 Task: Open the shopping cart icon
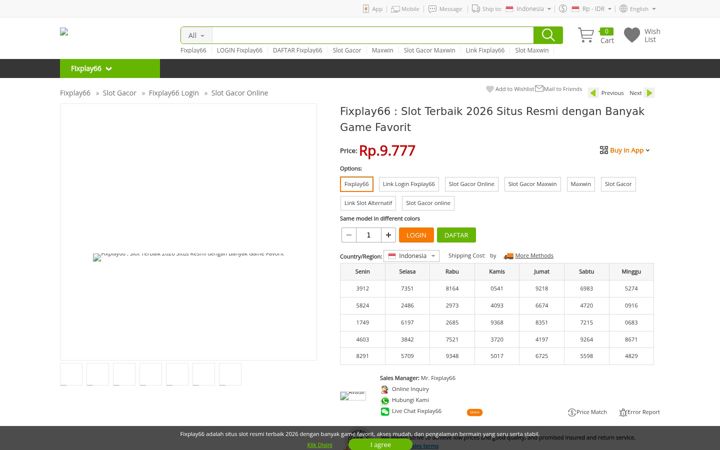click(x=586, y=35)
